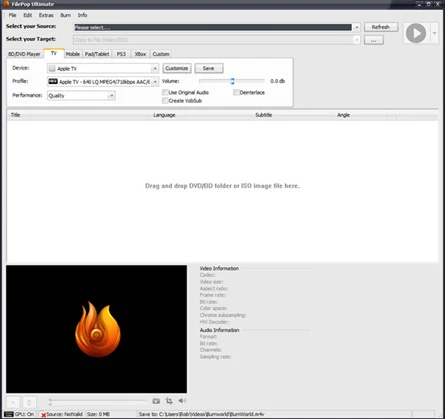The width and height of the screenshot is (445, 419).
Task: Click the target browse ellipsis button
Action: 373,40
